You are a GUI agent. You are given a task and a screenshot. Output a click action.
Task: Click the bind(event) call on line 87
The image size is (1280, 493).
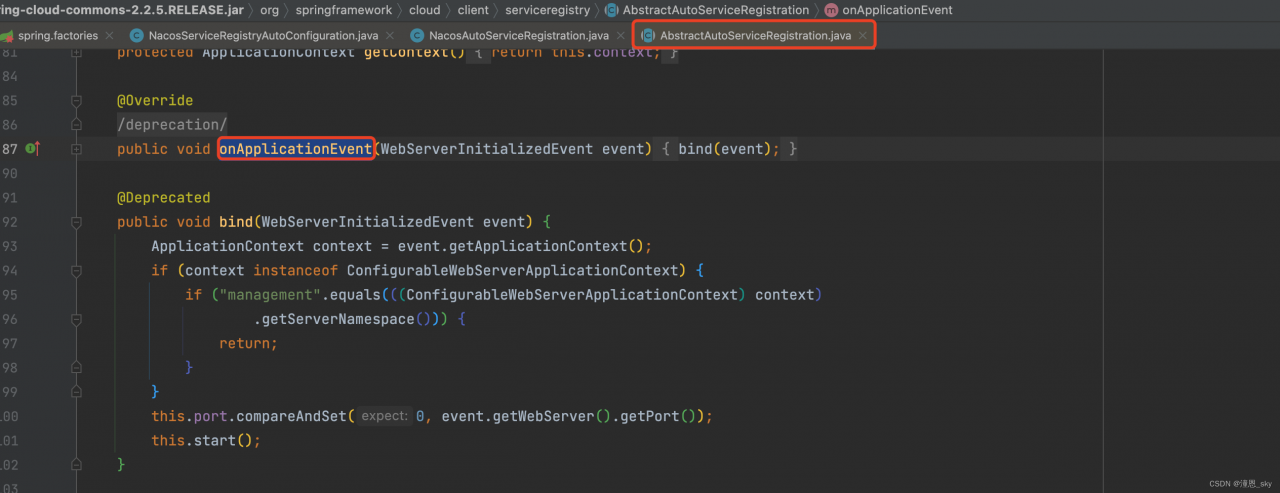[x=724, y=149]
